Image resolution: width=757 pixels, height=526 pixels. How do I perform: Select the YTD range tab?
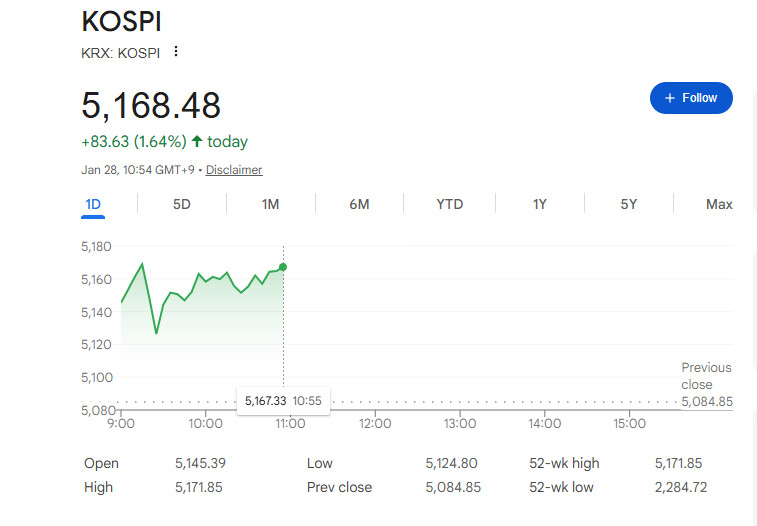click(x=449, y=204)
